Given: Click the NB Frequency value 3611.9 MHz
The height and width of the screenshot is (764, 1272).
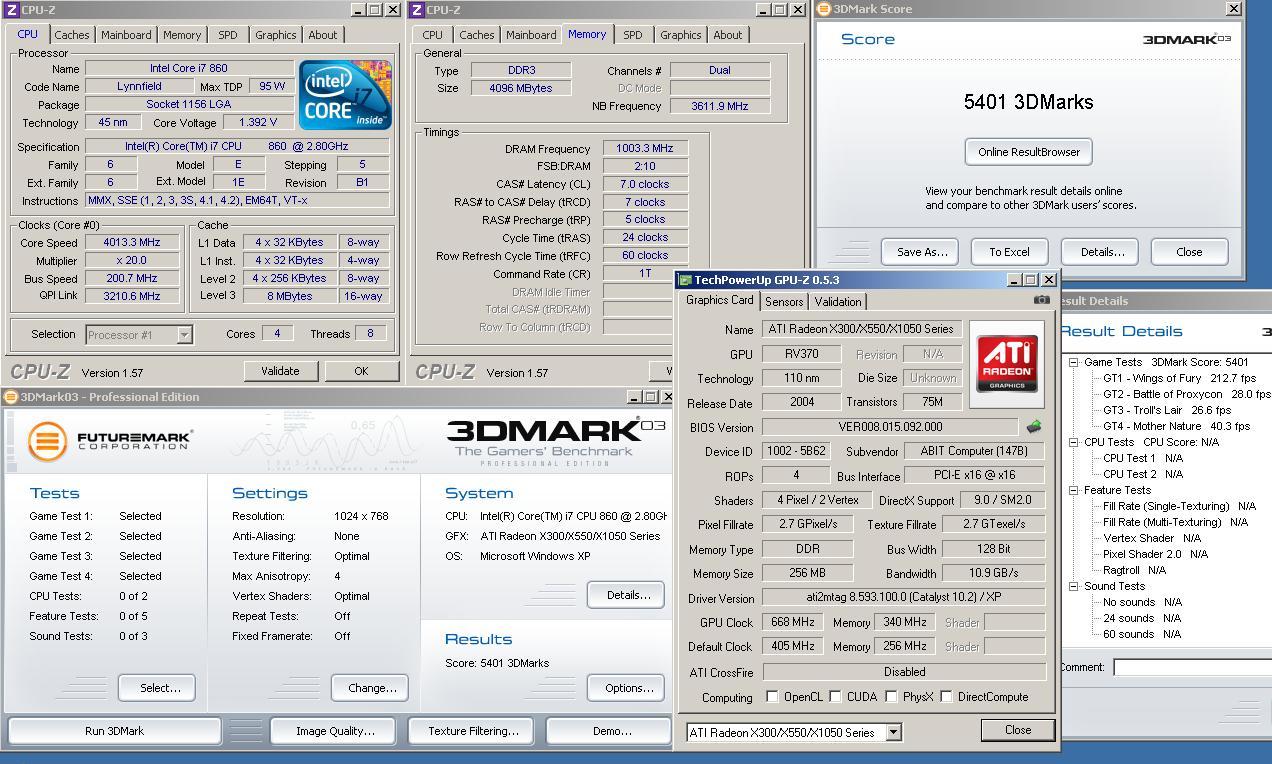Looking at the screenshot, I should coord(719,106).
